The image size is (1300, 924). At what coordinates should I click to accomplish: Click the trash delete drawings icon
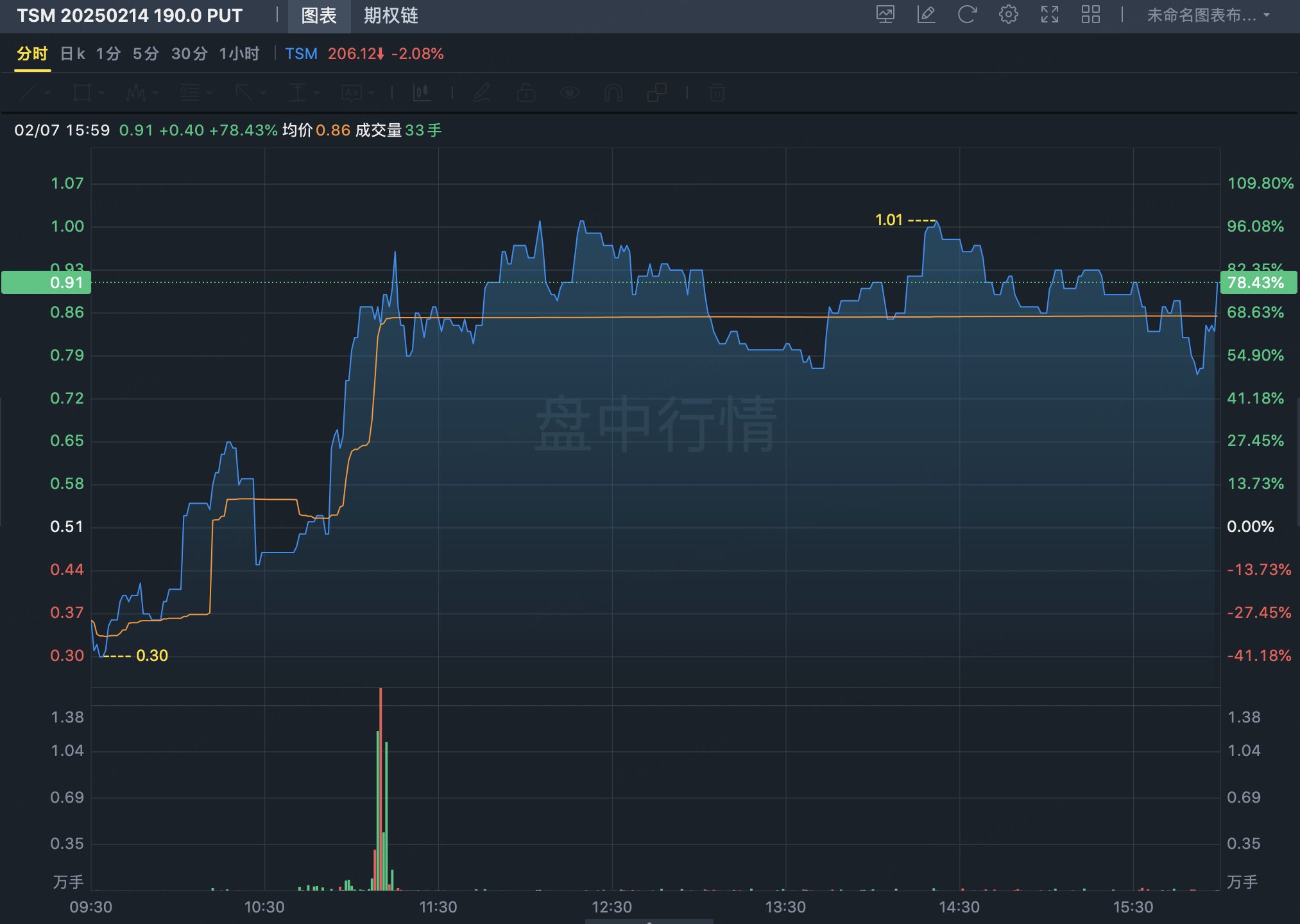click(x=717, y=93)
